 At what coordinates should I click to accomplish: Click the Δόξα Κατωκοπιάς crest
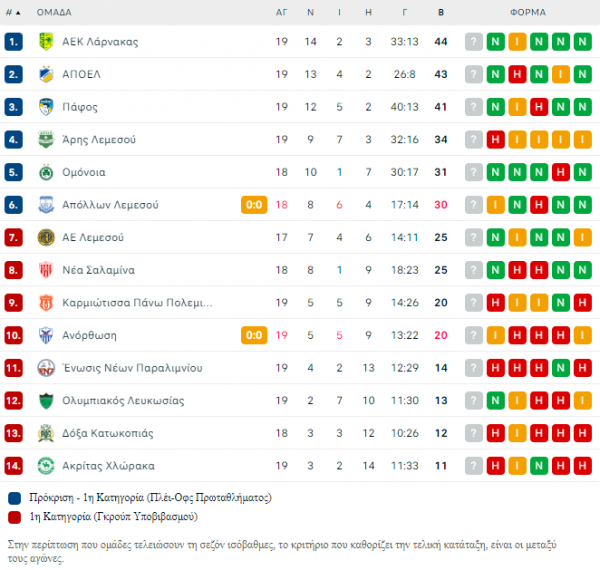[x=46, y=433]
